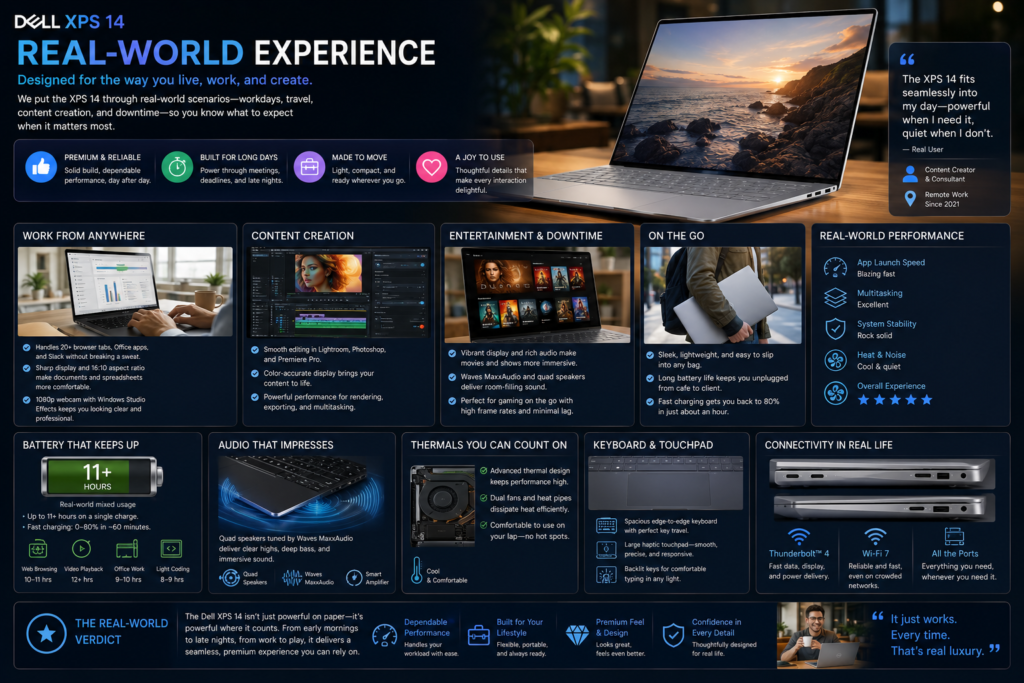Click the System Stability shield icon
The height and width of the screenshot is (683, 1024).
coord(835,328)
